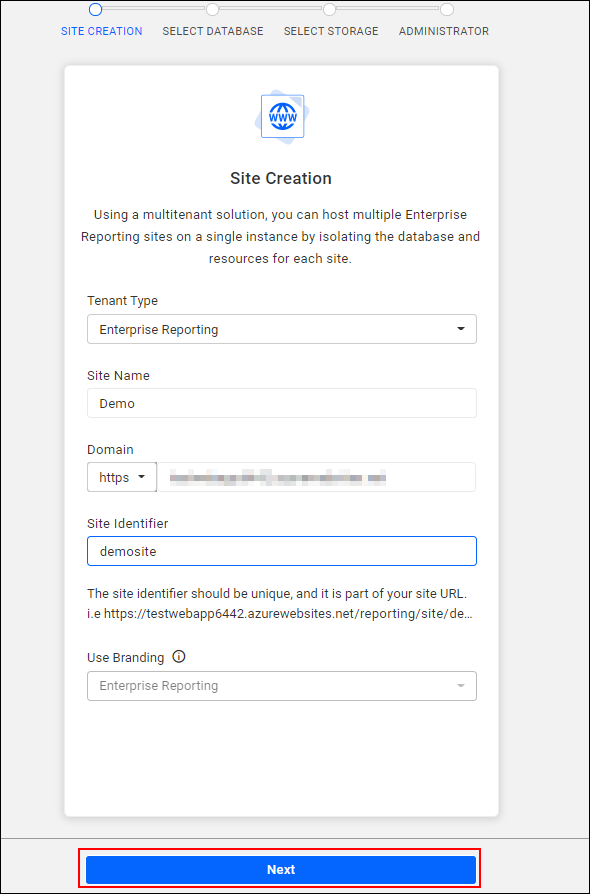This screenshot has height=894, width=590.
Task: Click the Site Identifier label
Action: coord(128,523)
